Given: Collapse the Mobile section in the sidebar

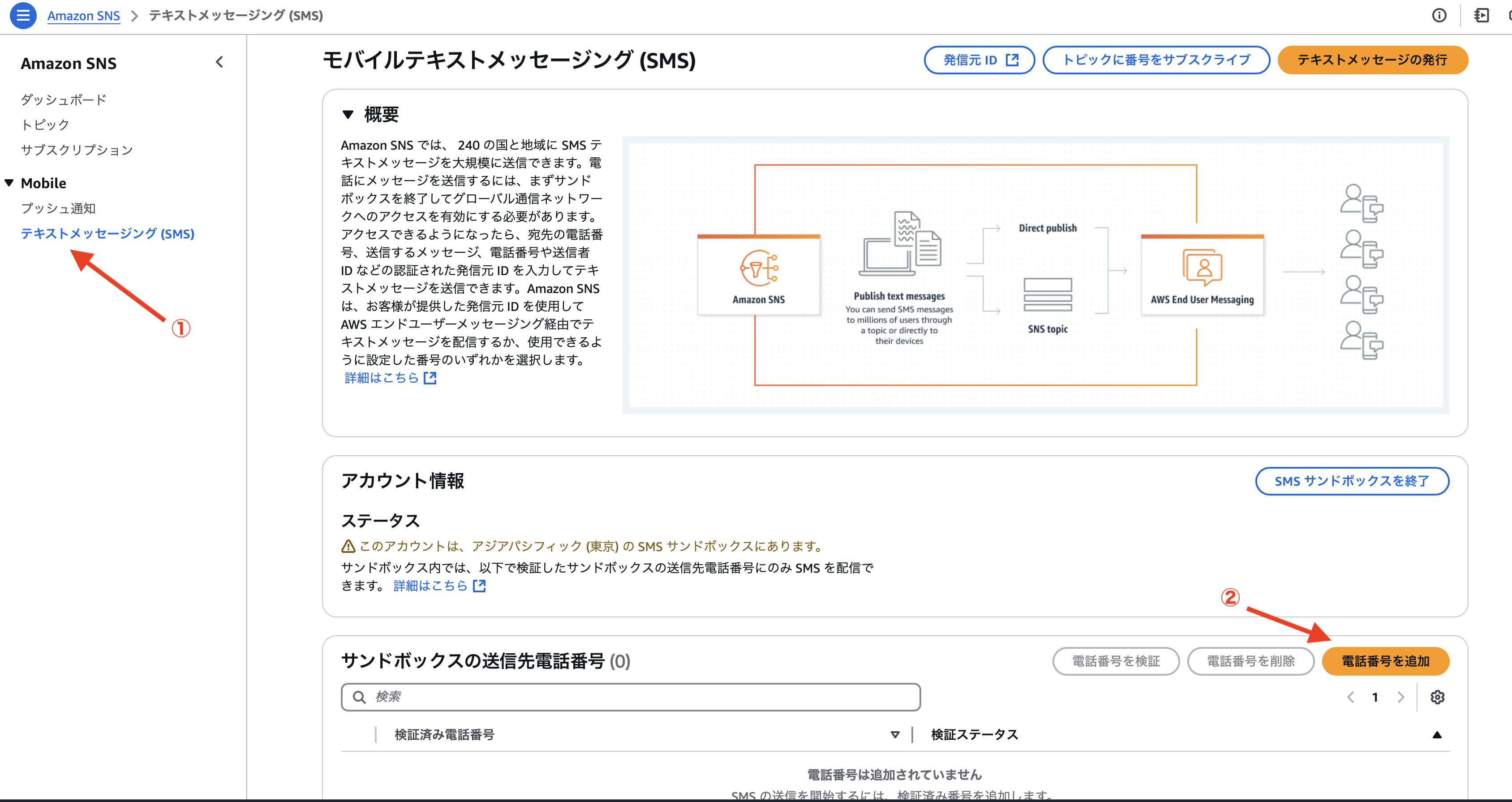Looking at the screenshot, I should (x=9, y=183).
